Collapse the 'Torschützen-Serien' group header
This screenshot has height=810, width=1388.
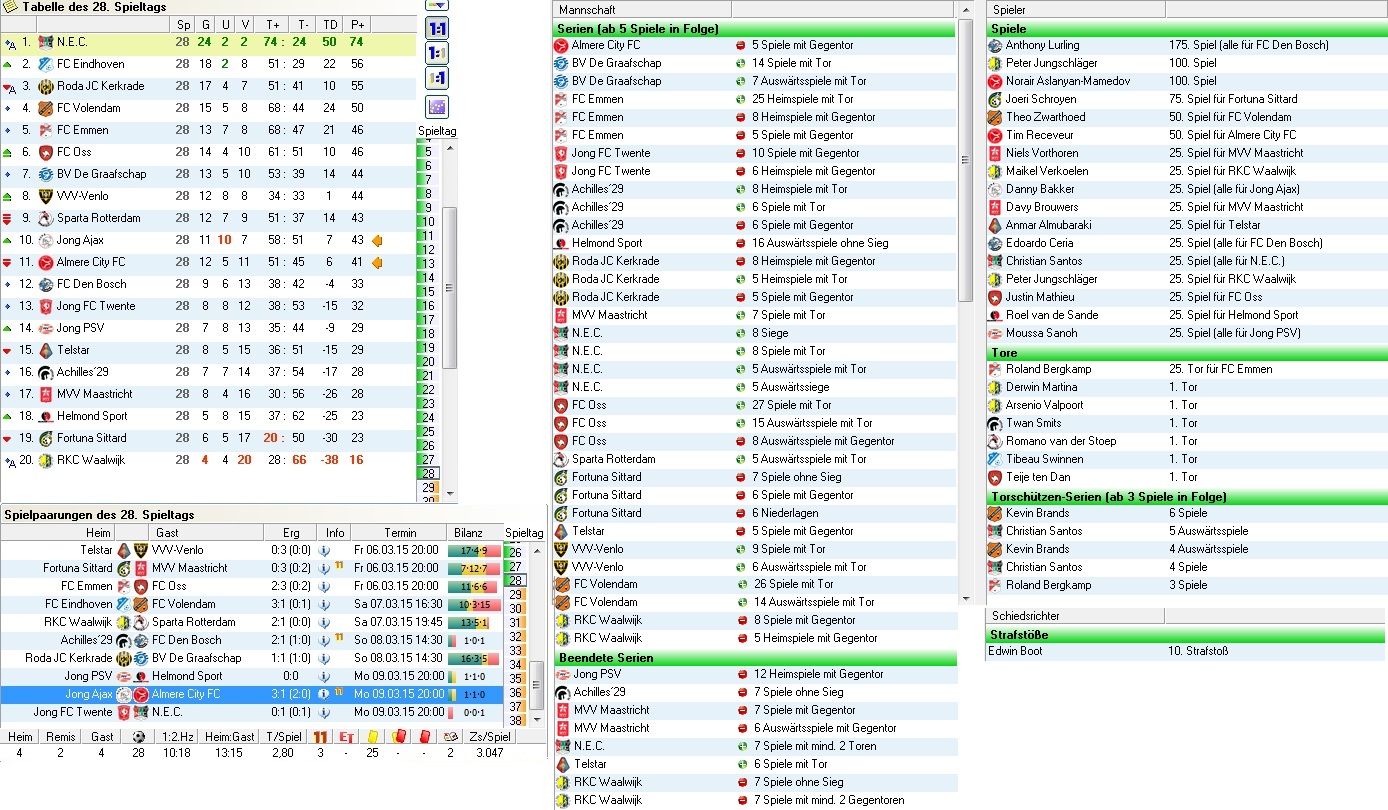point(1187,496)
